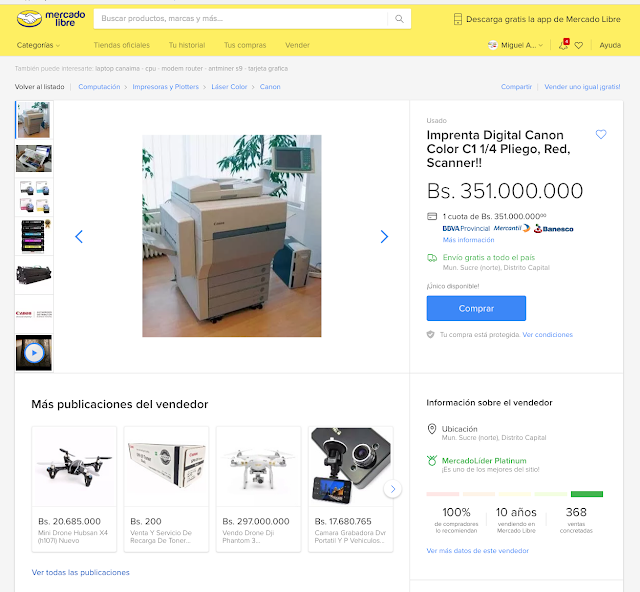Expand the Miguel A... account menu
Image resolution: width=640 pixels, height=592 pixels.
click(516, 45)
